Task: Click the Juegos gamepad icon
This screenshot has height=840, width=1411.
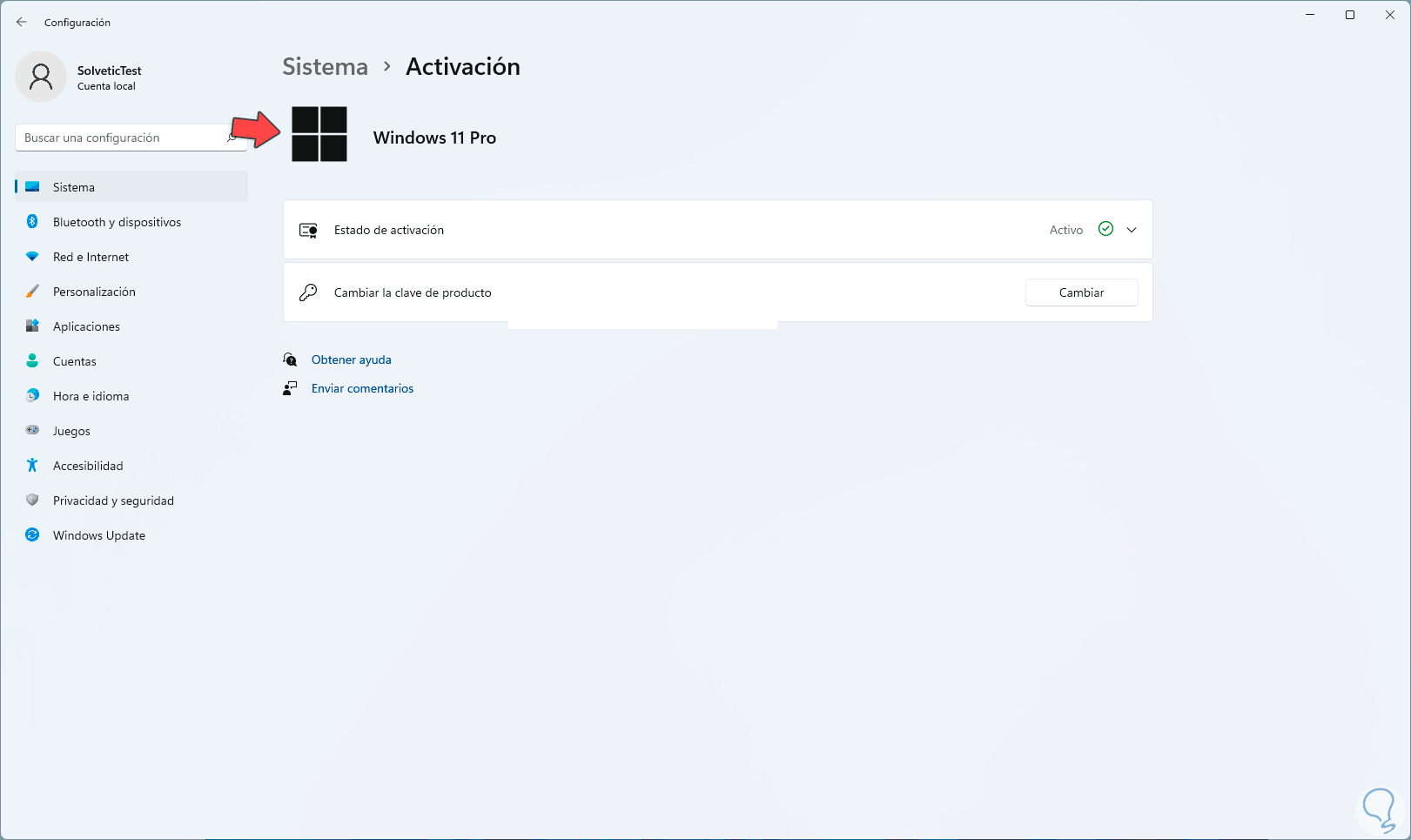Action: pos(32,430)
